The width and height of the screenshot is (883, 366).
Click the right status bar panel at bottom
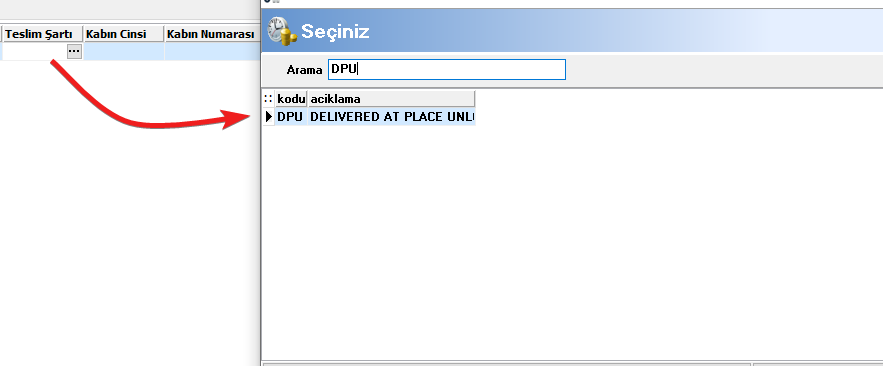[x=818, y=364]
